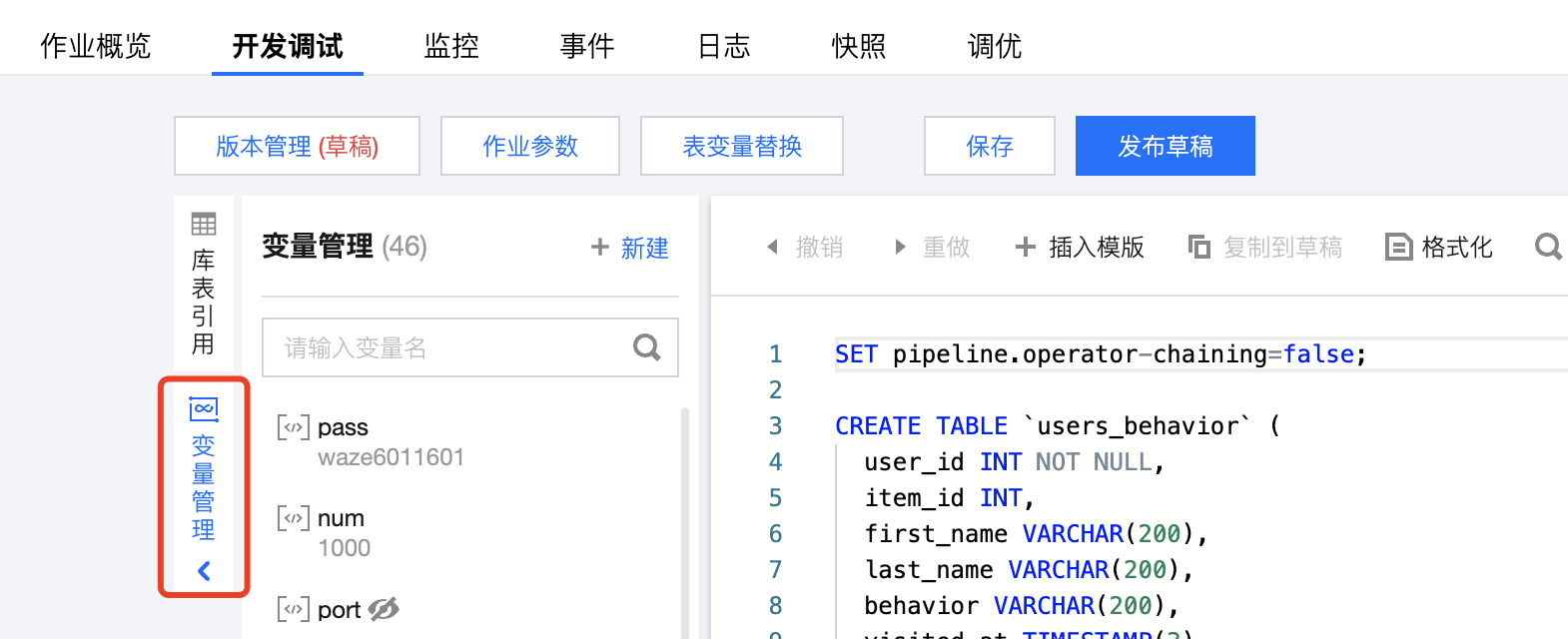This screenshot has width=1568, height=639.
Task: Open the 监控 tab
Action: click(x=451, y=46)
